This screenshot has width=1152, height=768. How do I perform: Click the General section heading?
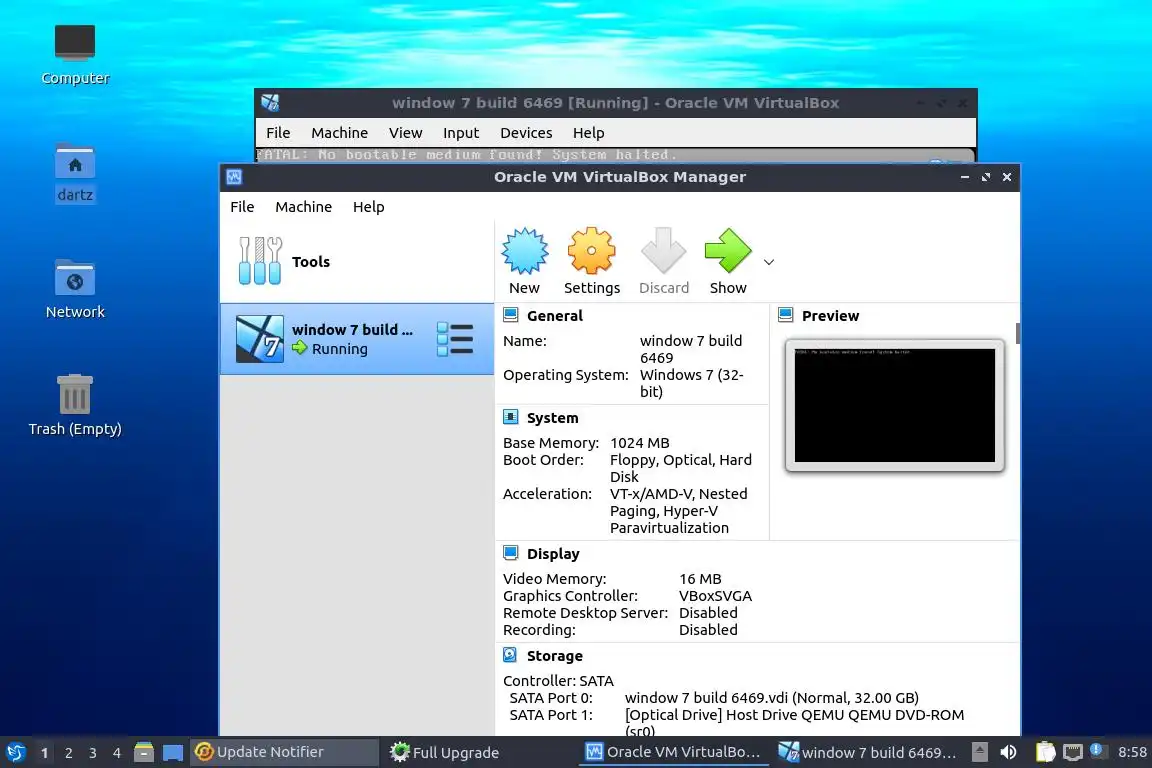click(x=555, y=316)
